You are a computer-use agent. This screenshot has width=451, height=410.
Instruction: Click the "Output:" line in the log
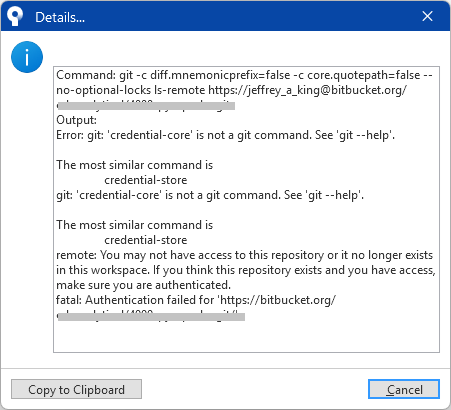coord(76,120)
